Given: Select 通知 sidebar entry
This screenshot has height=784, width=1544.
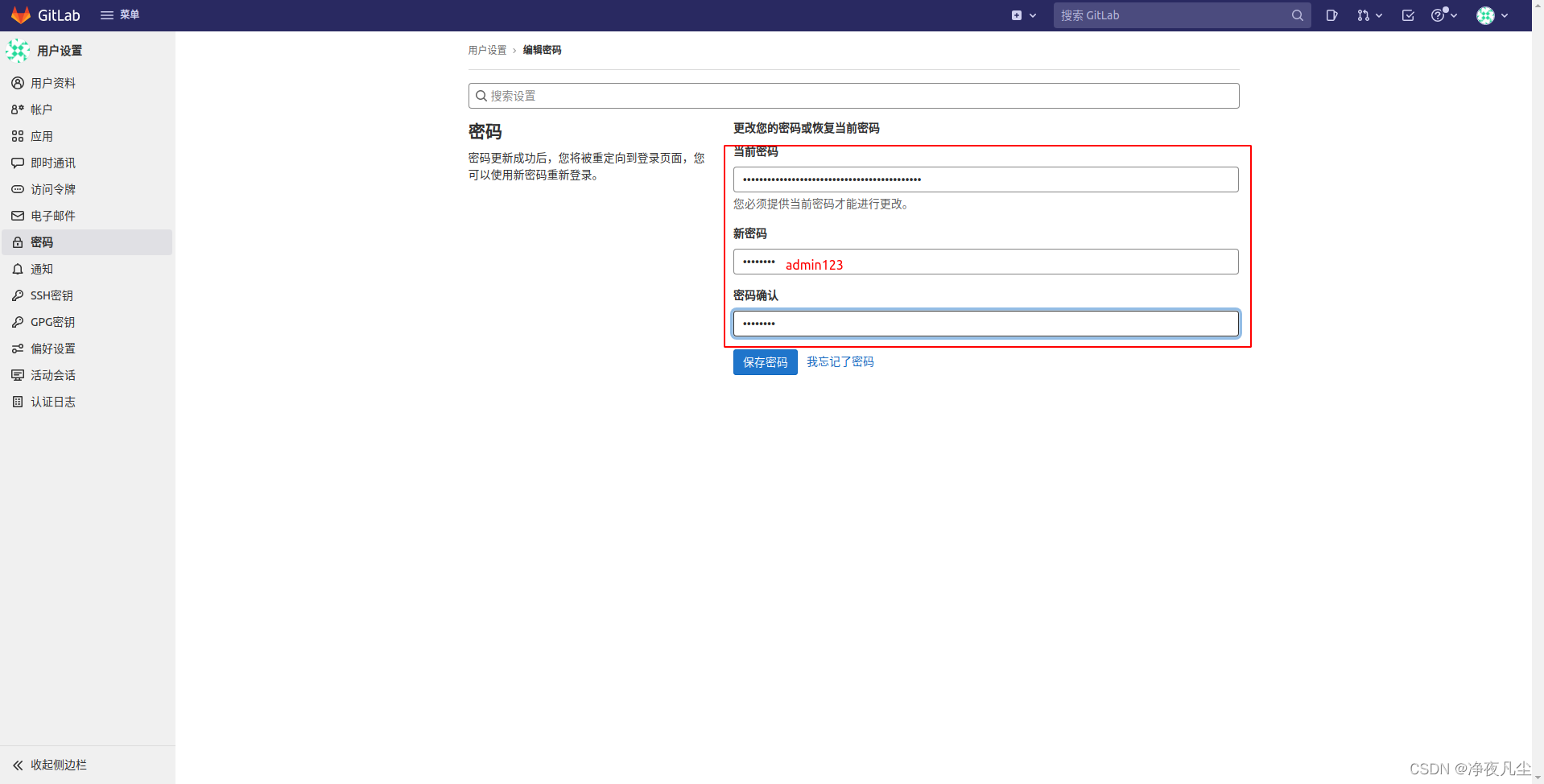Looking at the screenshot, I should click(87, 269).
